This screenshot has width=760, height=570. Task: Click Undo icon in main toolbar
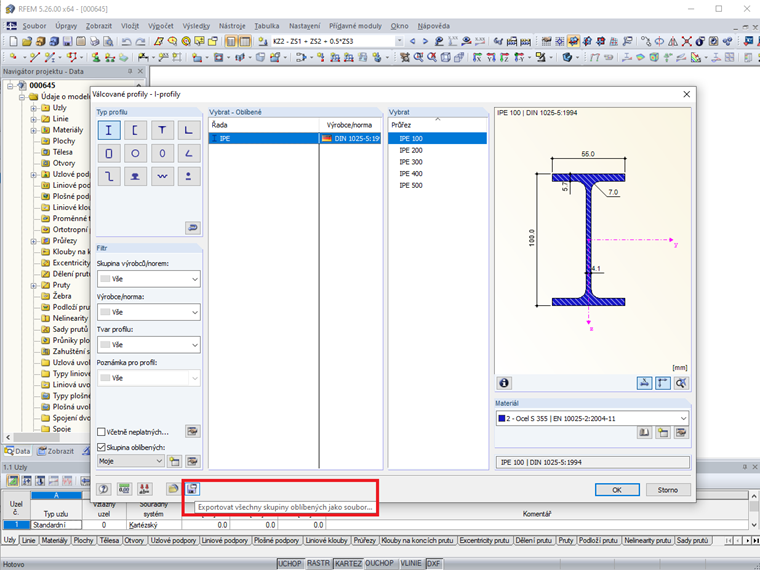coord(127,42)
